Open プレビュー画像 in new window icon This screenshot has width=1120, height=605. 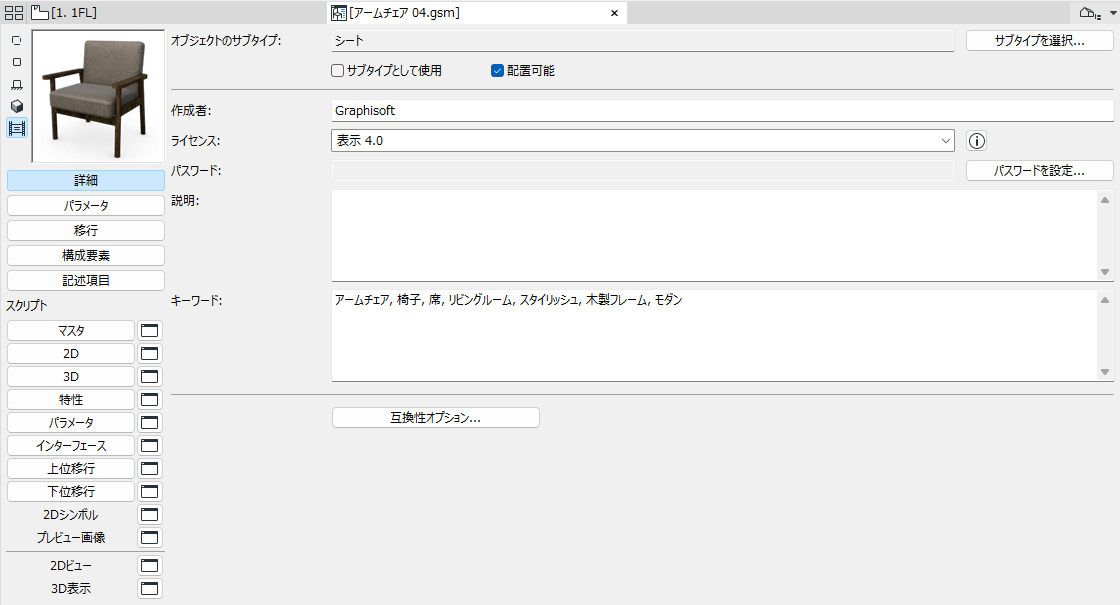(x=149, y=537)
